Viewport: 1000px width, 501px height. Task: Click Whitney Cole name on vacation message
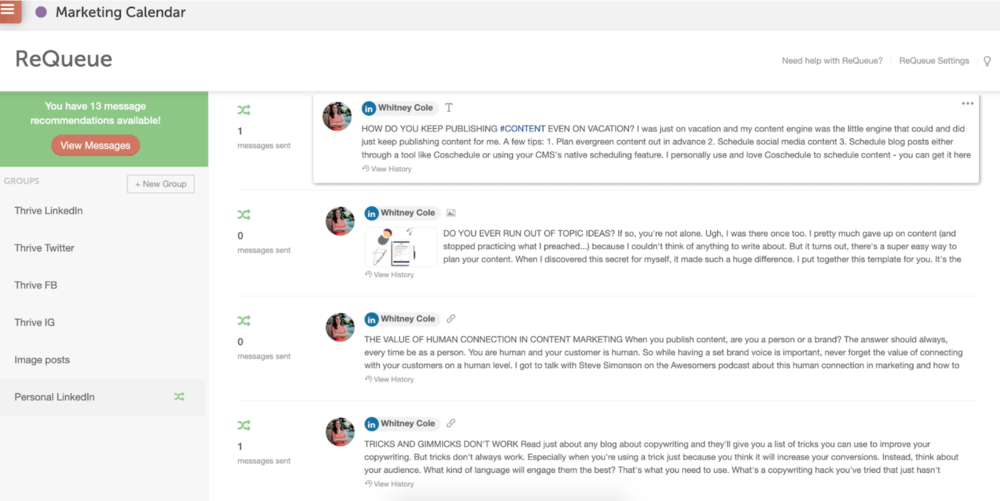[406, 108]
